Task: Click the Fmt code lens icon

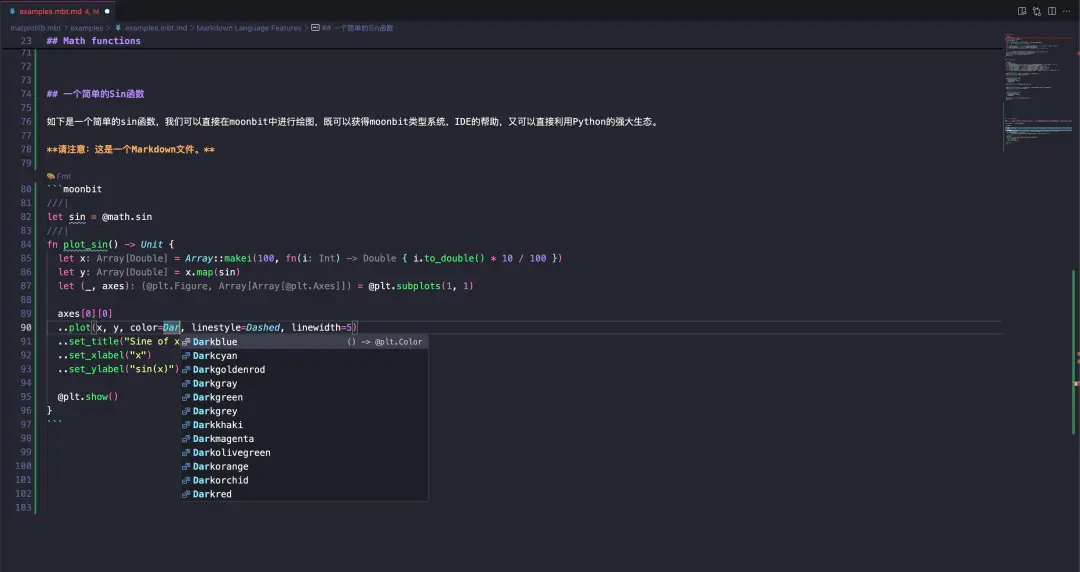Action: 50,176
